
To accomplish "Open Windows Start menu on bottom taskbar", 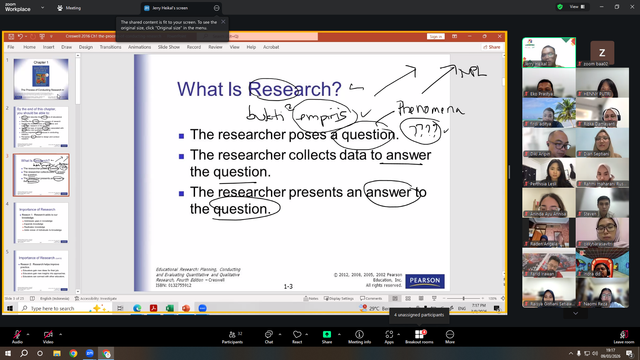I will [8, 353].
